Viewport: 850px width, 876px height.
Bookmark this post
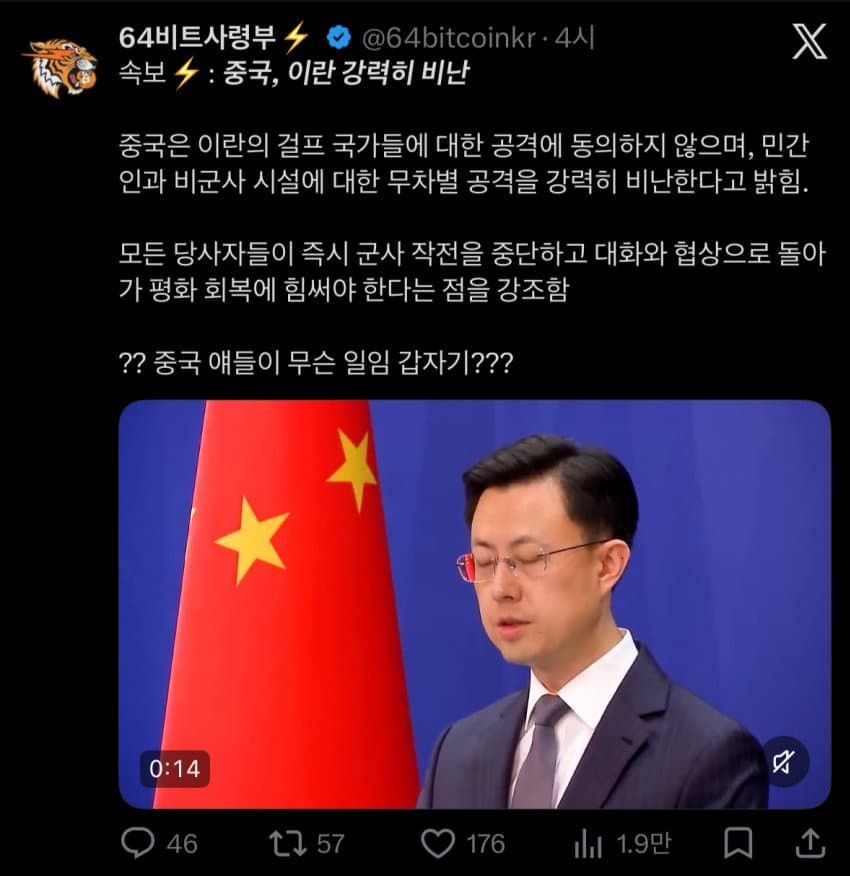coord(738,843)
